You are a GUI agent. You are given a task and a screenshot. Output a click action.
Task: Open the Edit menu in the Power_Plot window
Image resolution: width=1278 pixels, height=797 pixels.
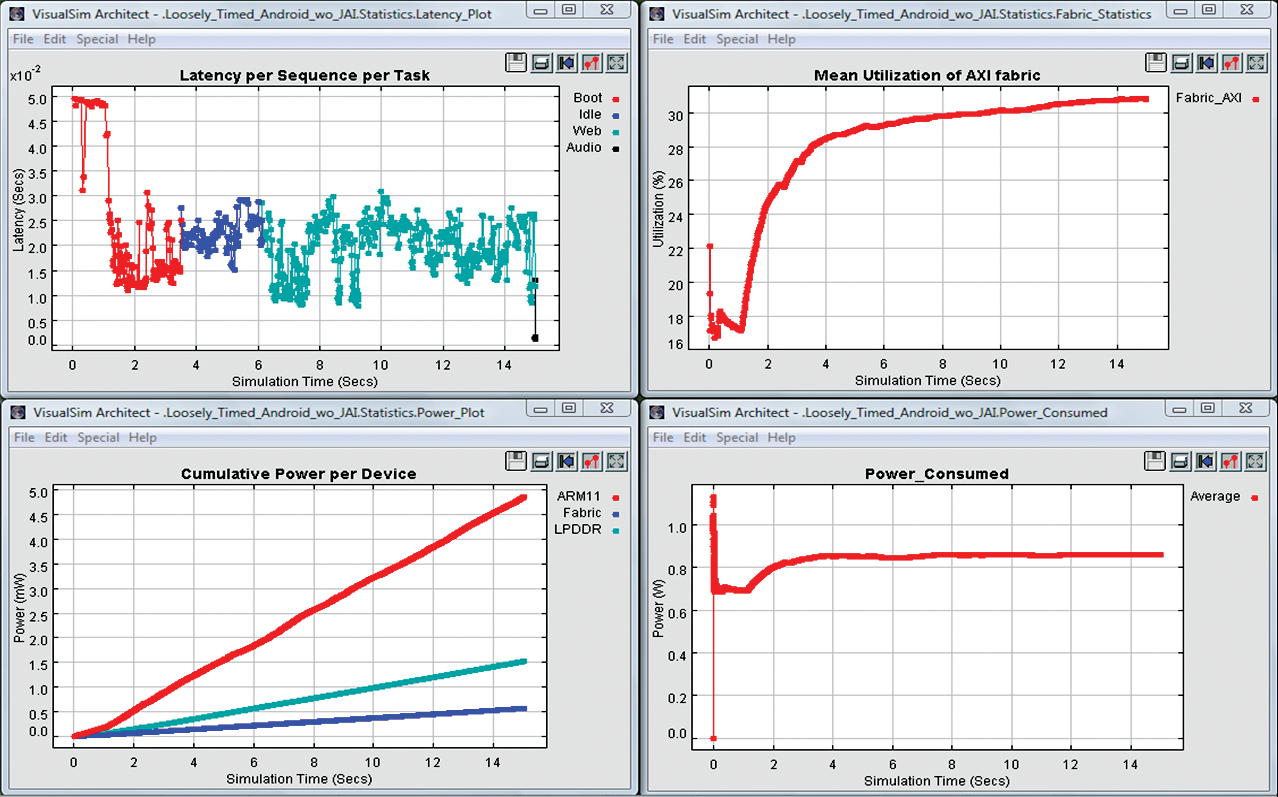[x=56, y=437]
